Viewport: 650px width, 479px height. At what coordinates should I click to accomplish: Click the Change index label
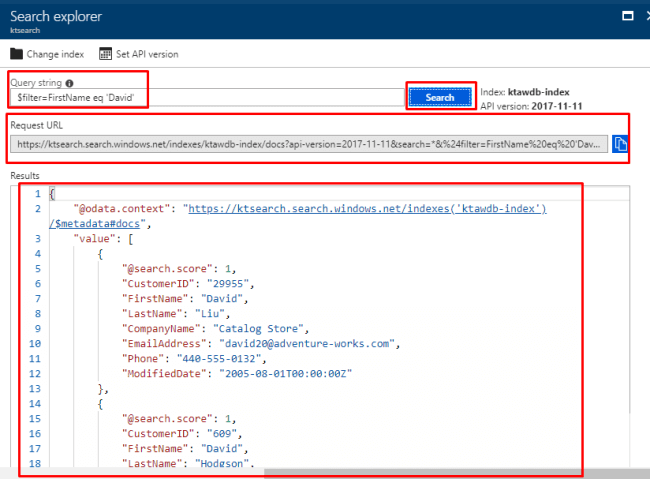[55, 54]
